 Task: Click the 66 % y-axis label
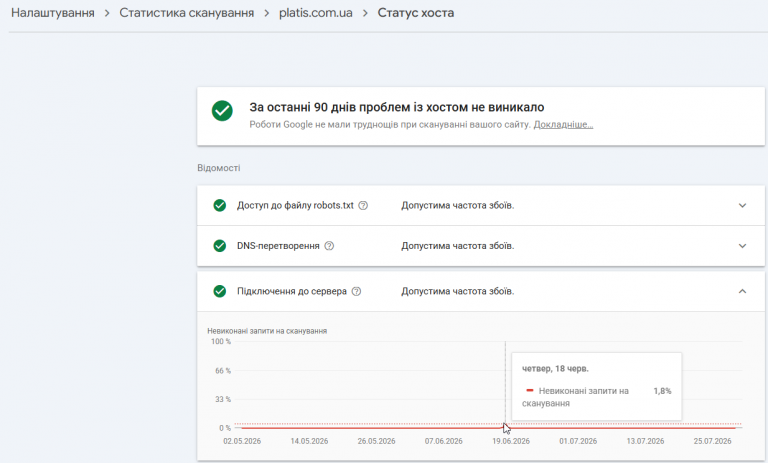coord(223,371)
